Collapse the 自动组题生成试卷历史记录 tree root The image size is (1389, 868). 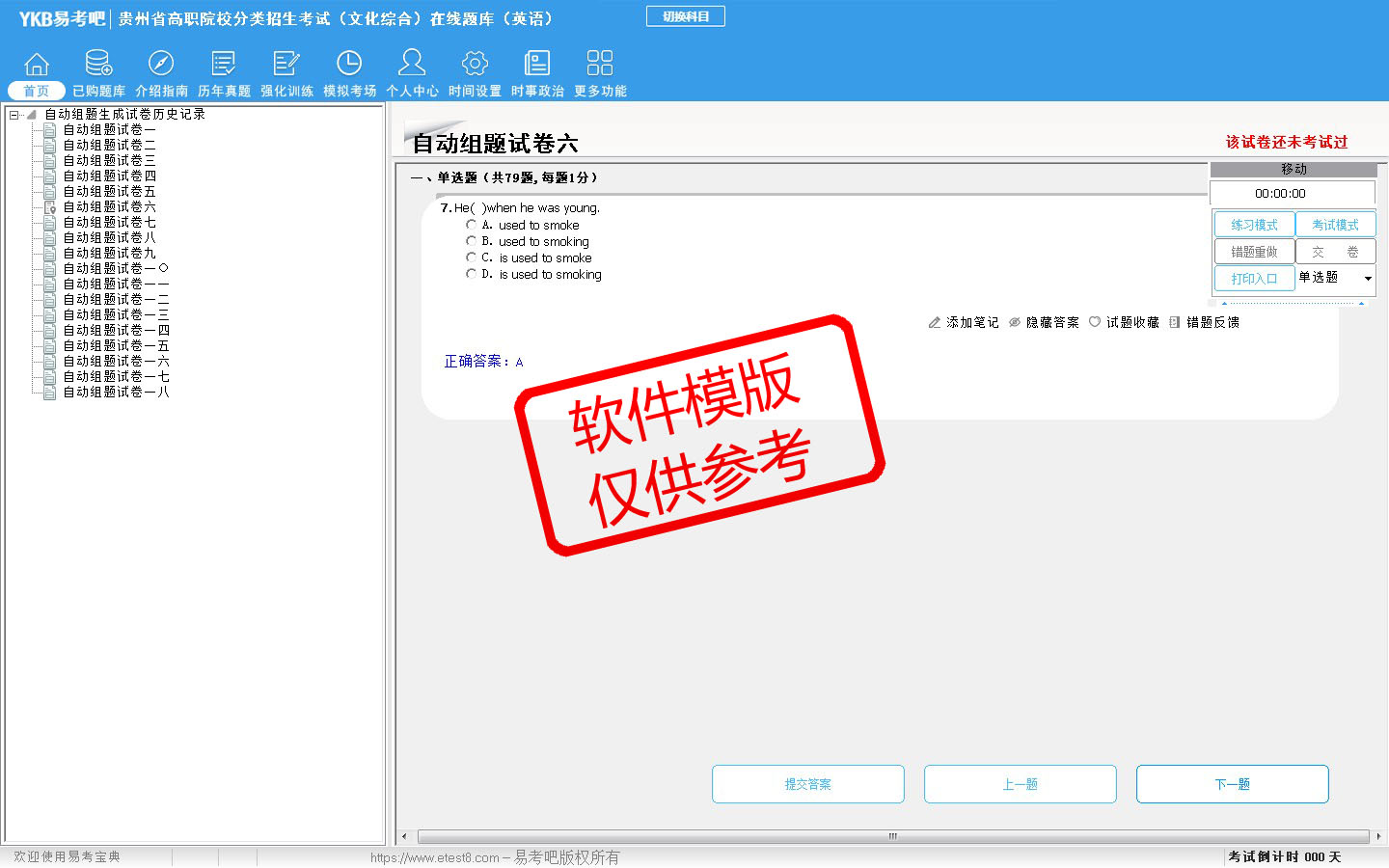pos(14,115)
